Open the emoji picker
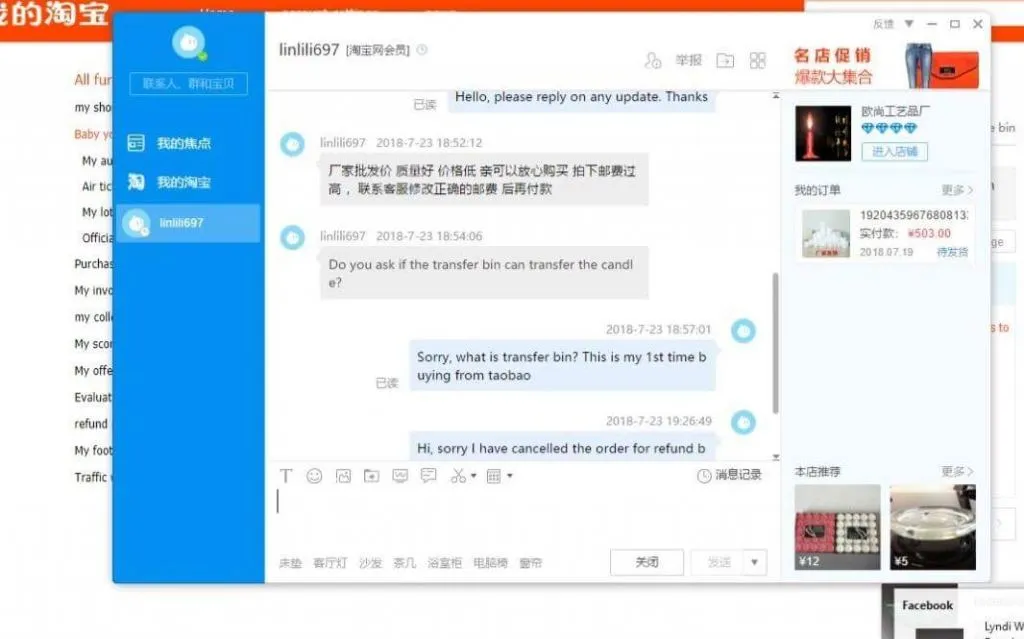This screenshot has height=639, width=1024. [x=315, y=477]
